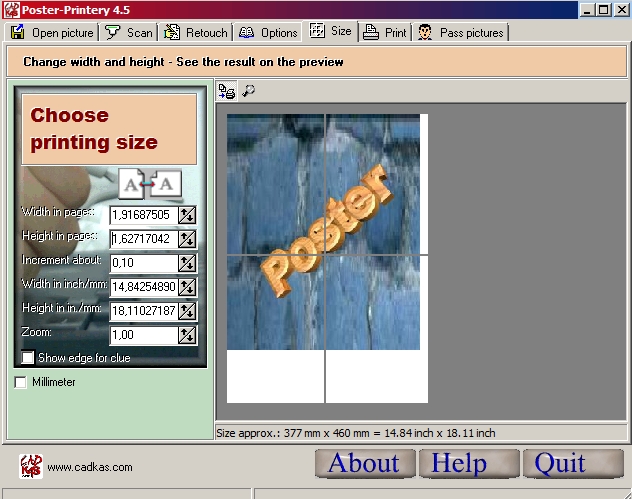Click the CADKAS logo icon
The height and width of the screenshot is (499, 632).
click(31, 466)
